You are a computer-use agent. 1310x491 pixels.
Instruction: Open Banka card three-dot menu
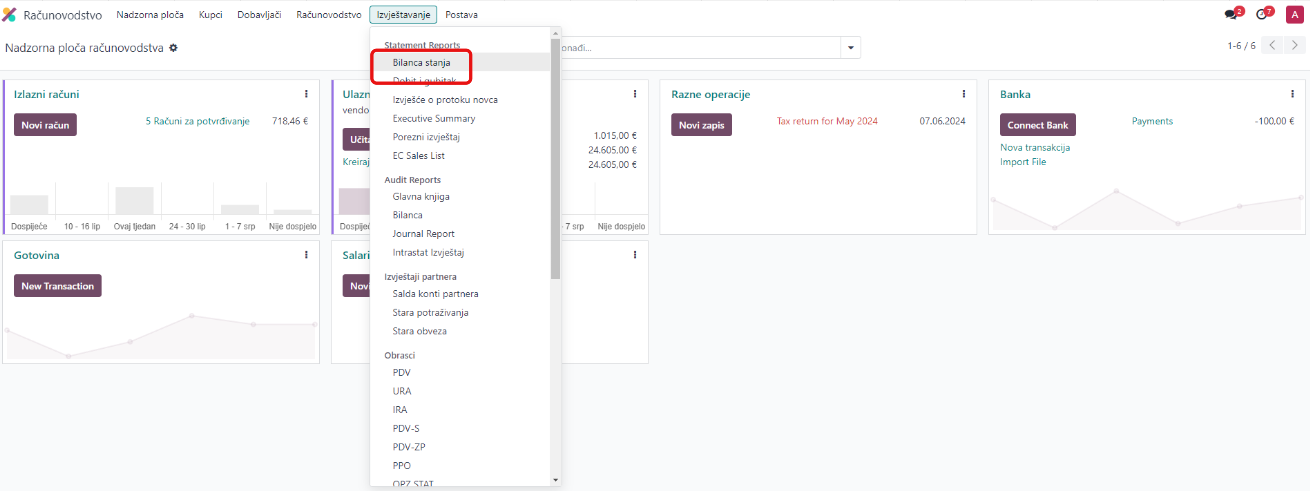click(x=1292, y=94)
